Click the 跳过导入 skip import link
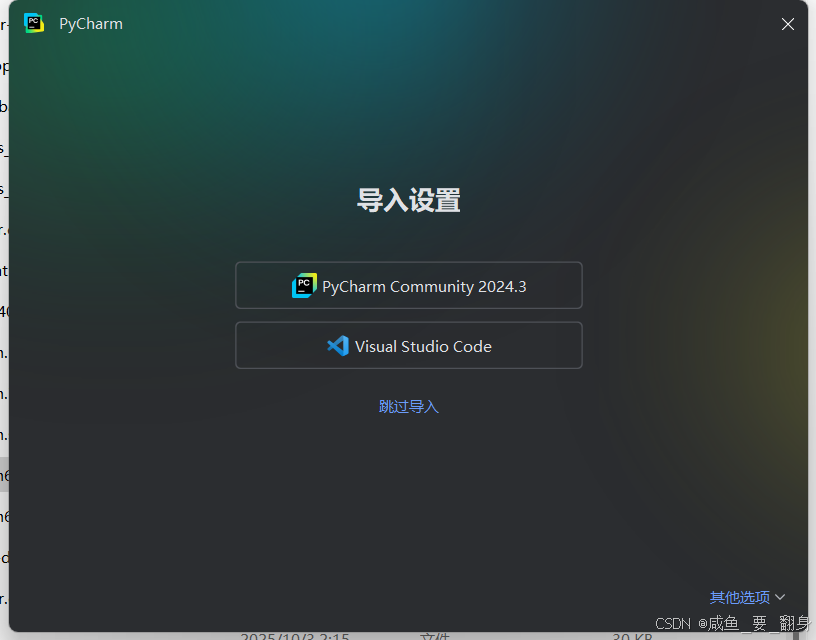Image resolution: width=816 pixels, height=640 pixels. (x=409, y=406)
